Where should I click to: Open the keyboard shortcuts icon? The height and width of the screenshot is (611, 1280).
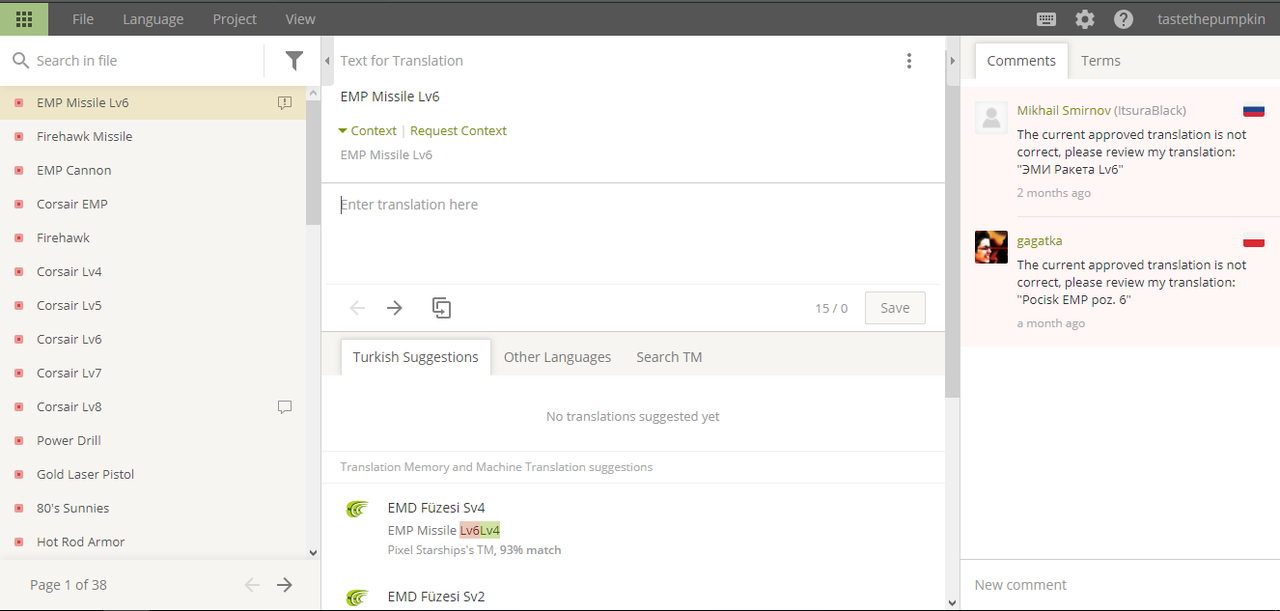point(1047,19)
